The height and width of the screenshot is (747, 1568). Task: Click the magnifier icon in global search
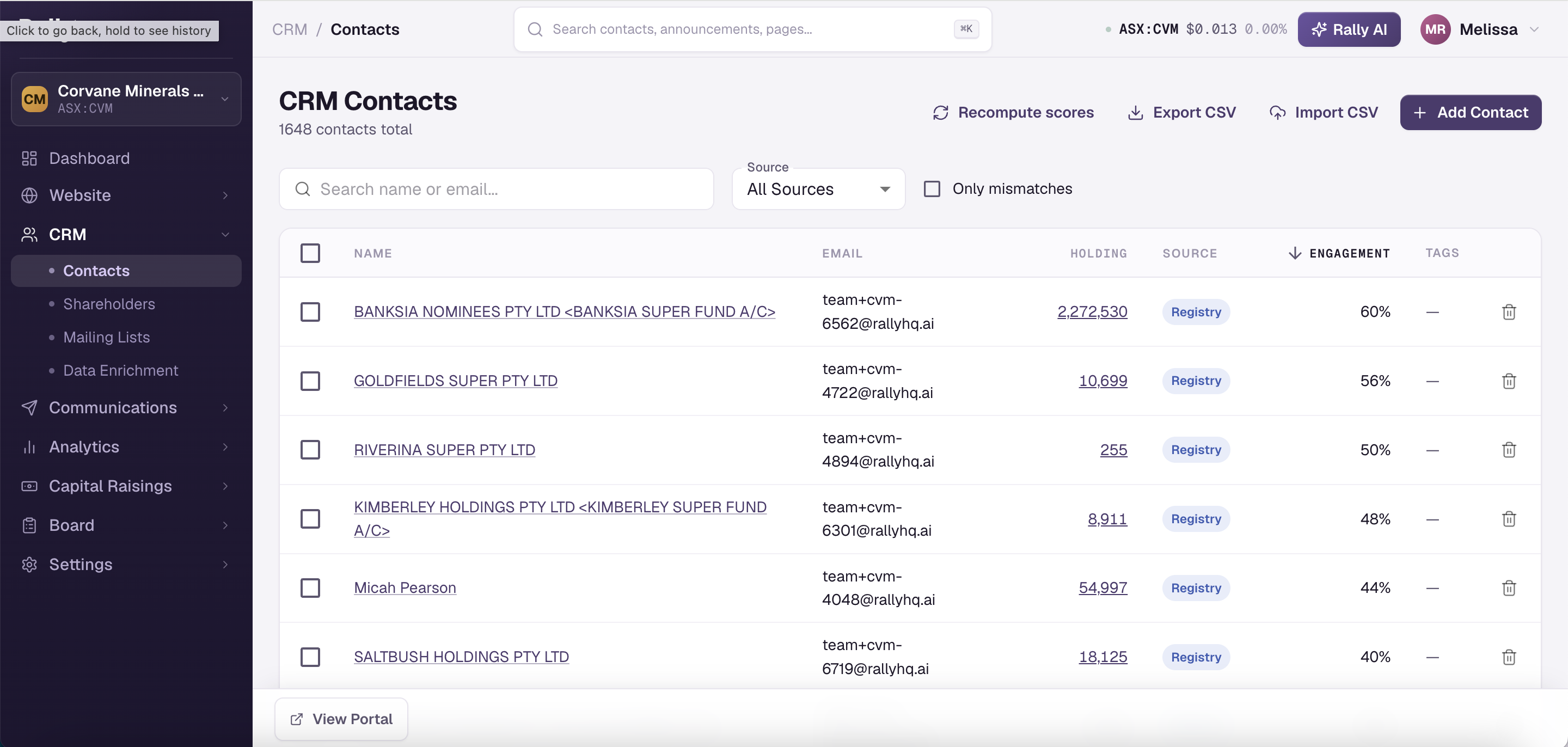click(x=535, y=29)
